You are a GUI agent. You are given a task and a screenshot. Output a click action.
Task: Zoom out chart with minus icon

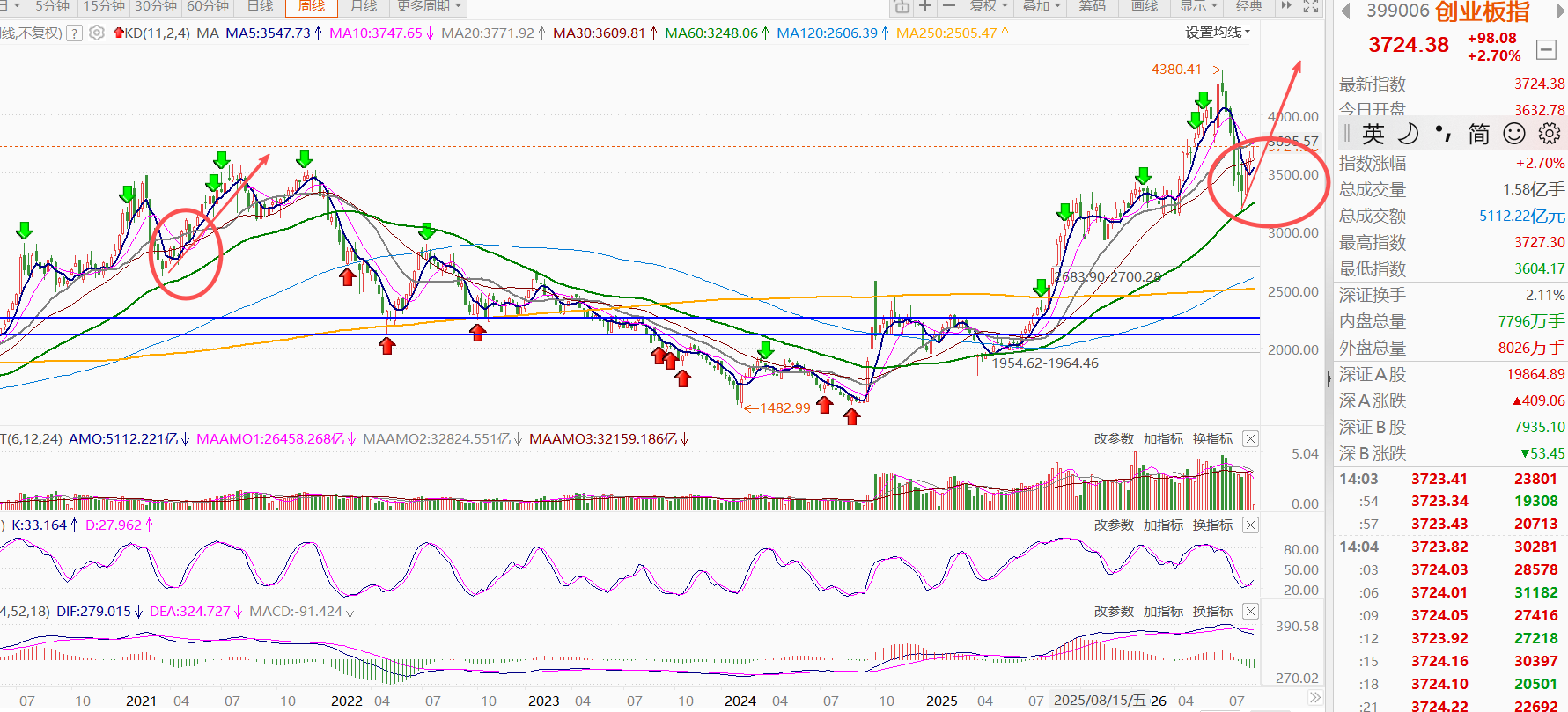949,6
